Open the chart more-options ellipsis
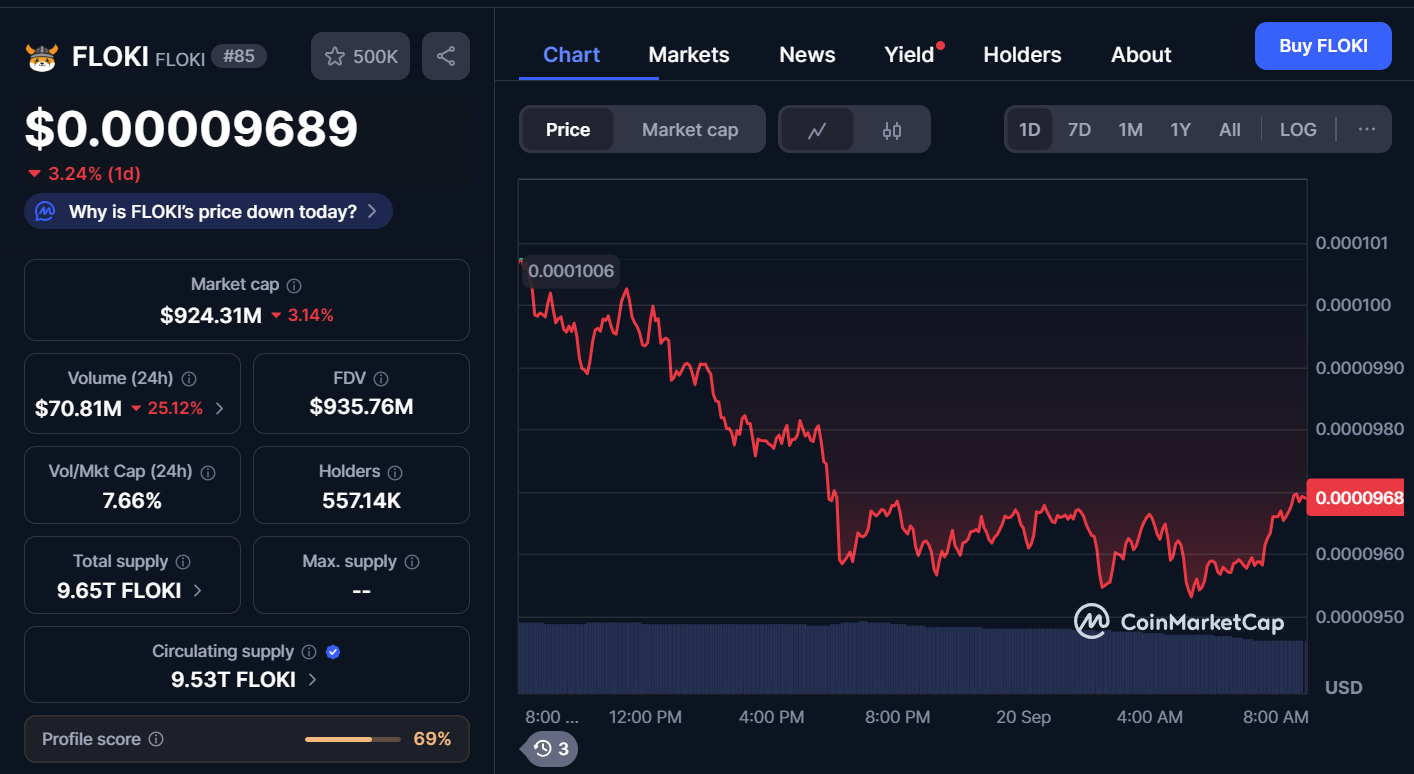 pos(1367,130)
